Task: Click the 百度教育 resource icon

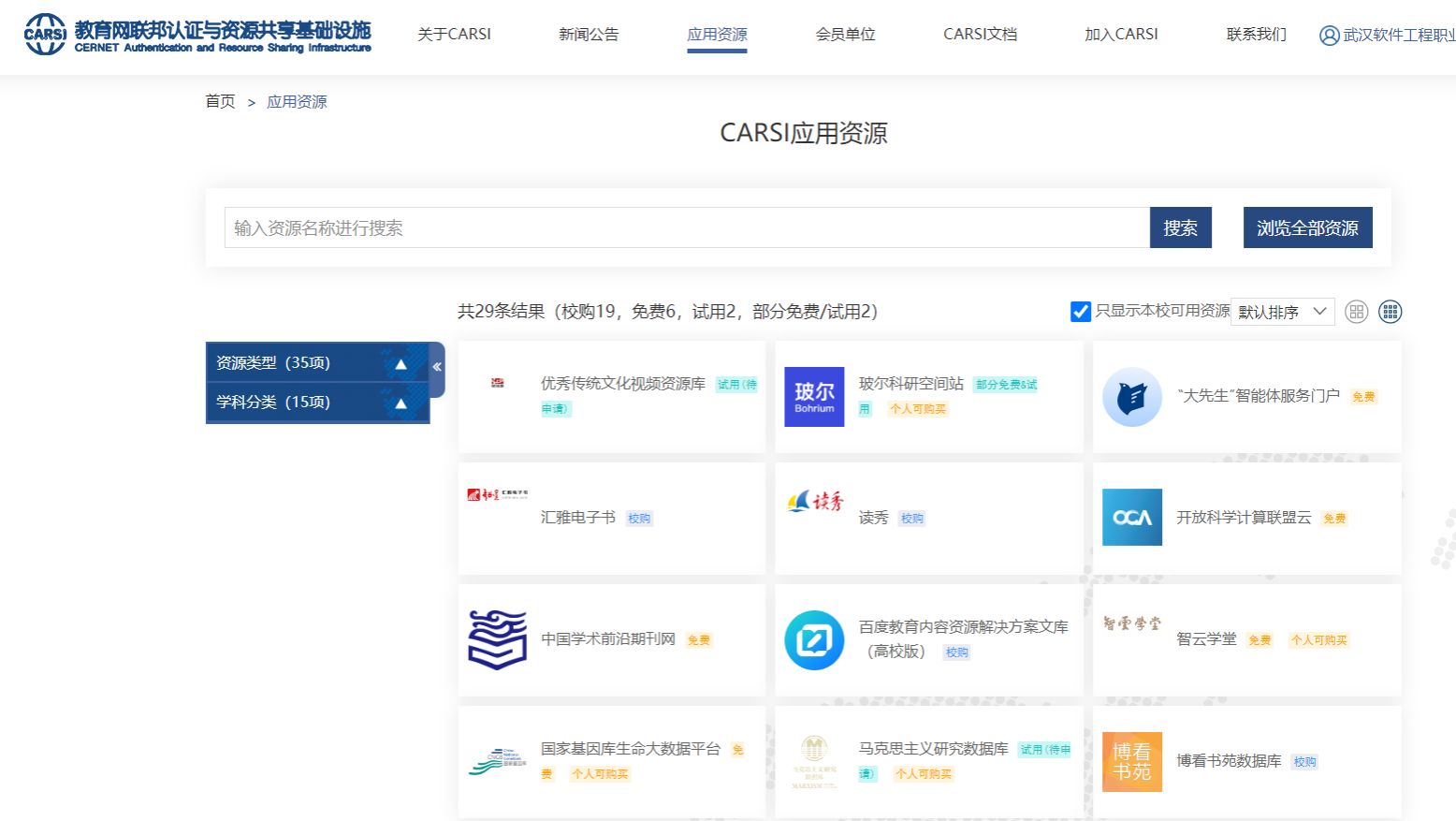Action: tap(814, 639)
